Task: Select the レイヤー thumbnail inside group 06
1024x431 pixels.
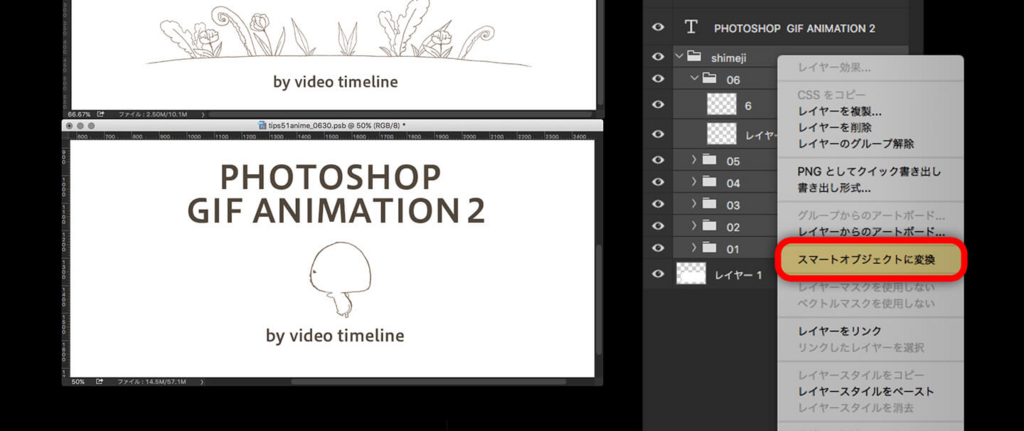Action: coord(722,134)
